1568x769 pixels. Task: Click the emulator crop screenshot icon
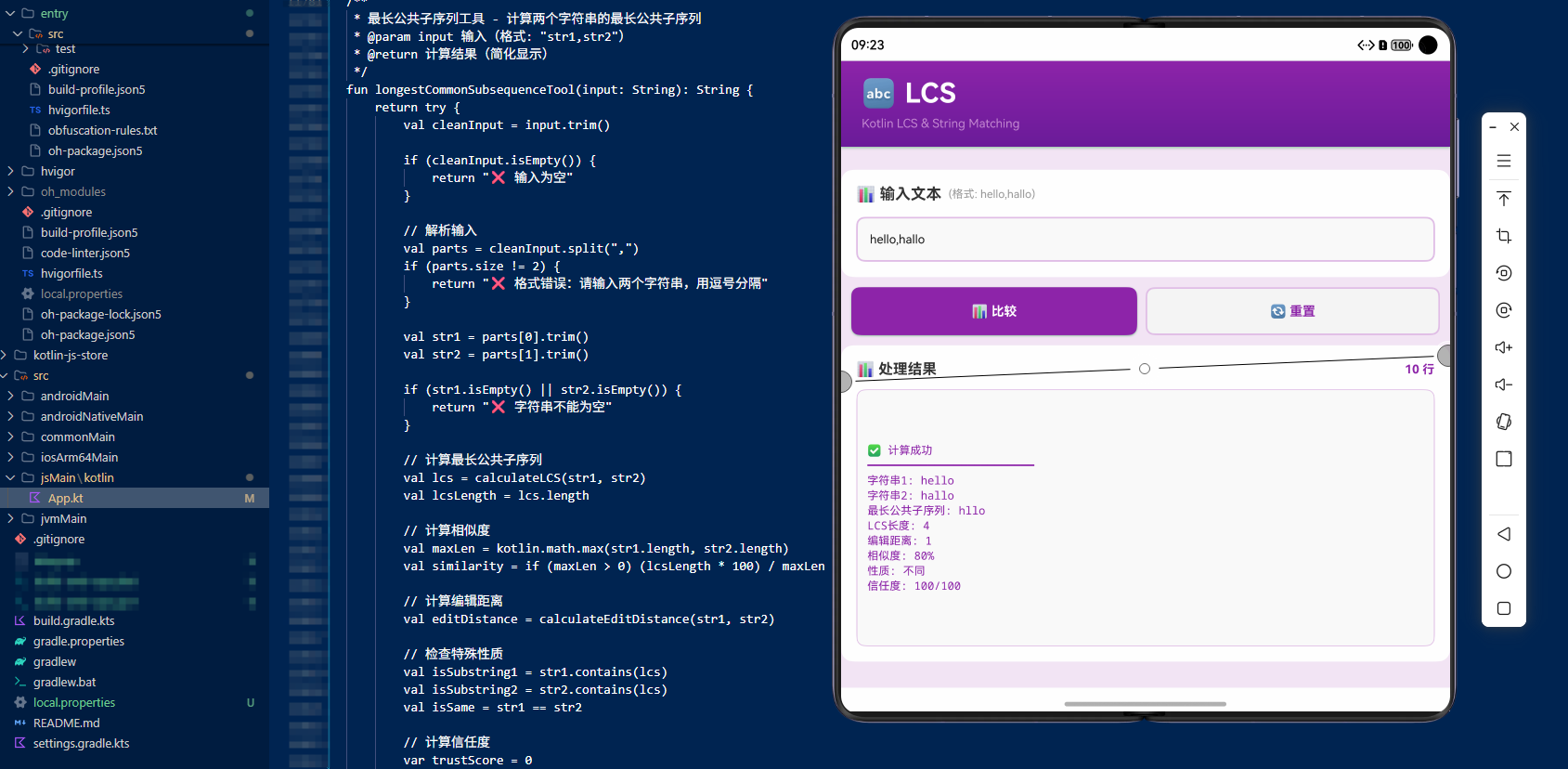[1504, 236]
